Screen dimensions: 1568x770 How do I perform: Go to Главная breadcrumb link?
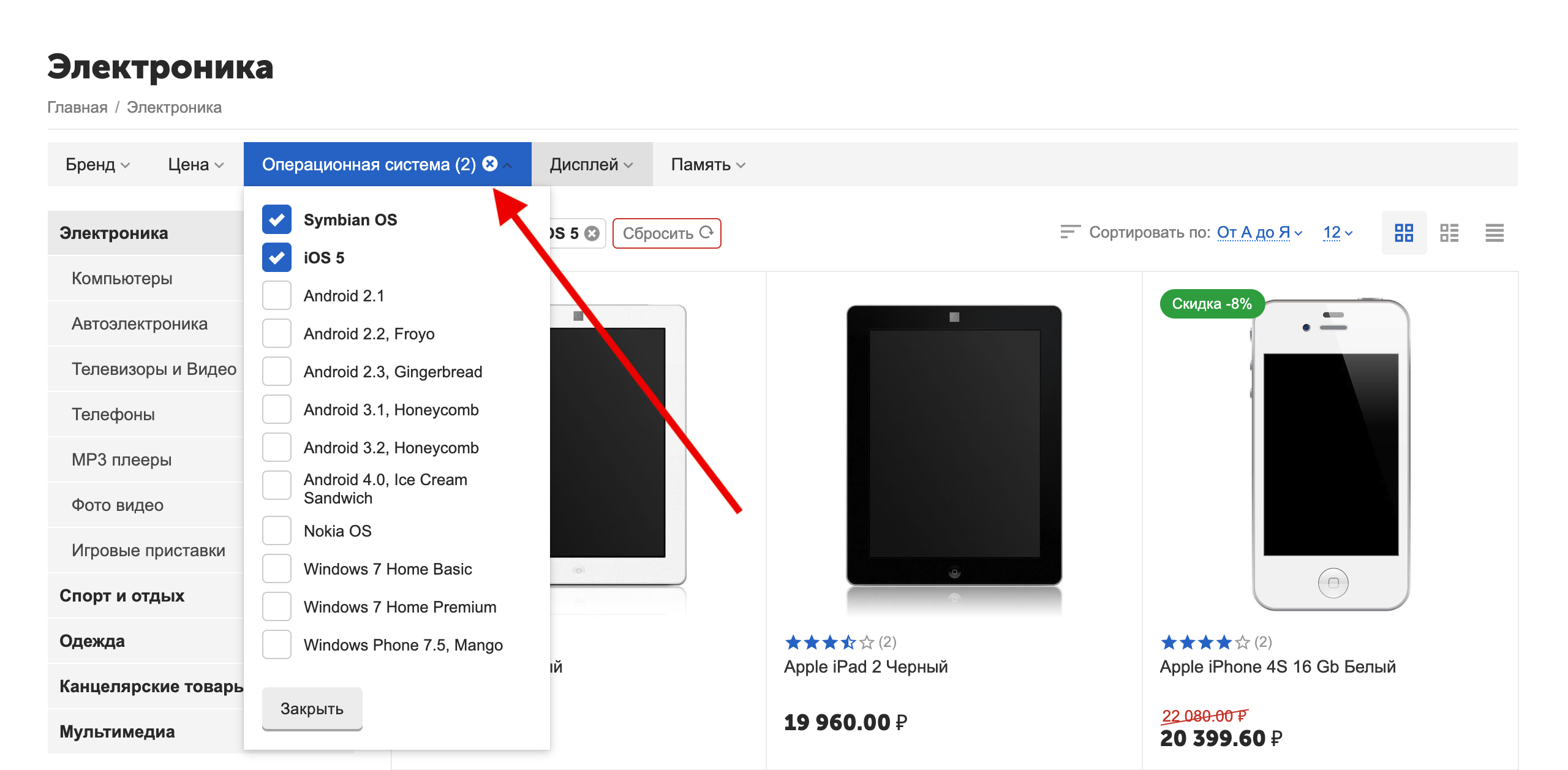(x=78, y=107)
